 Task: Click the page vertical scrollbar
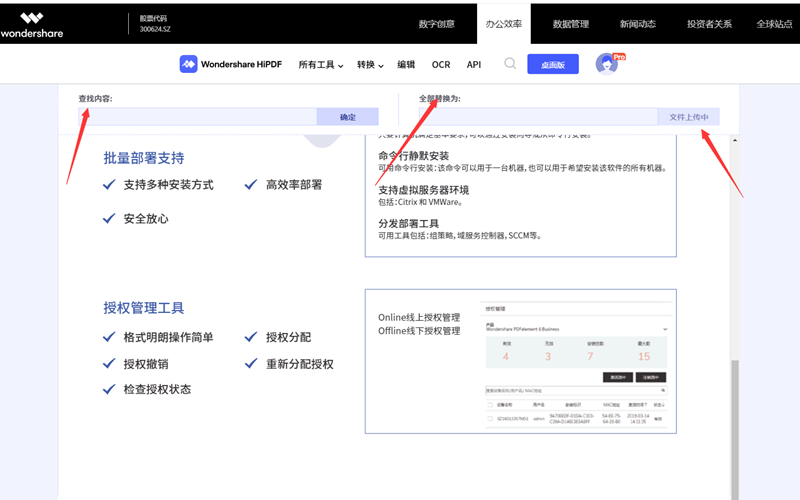coord(736,420)
